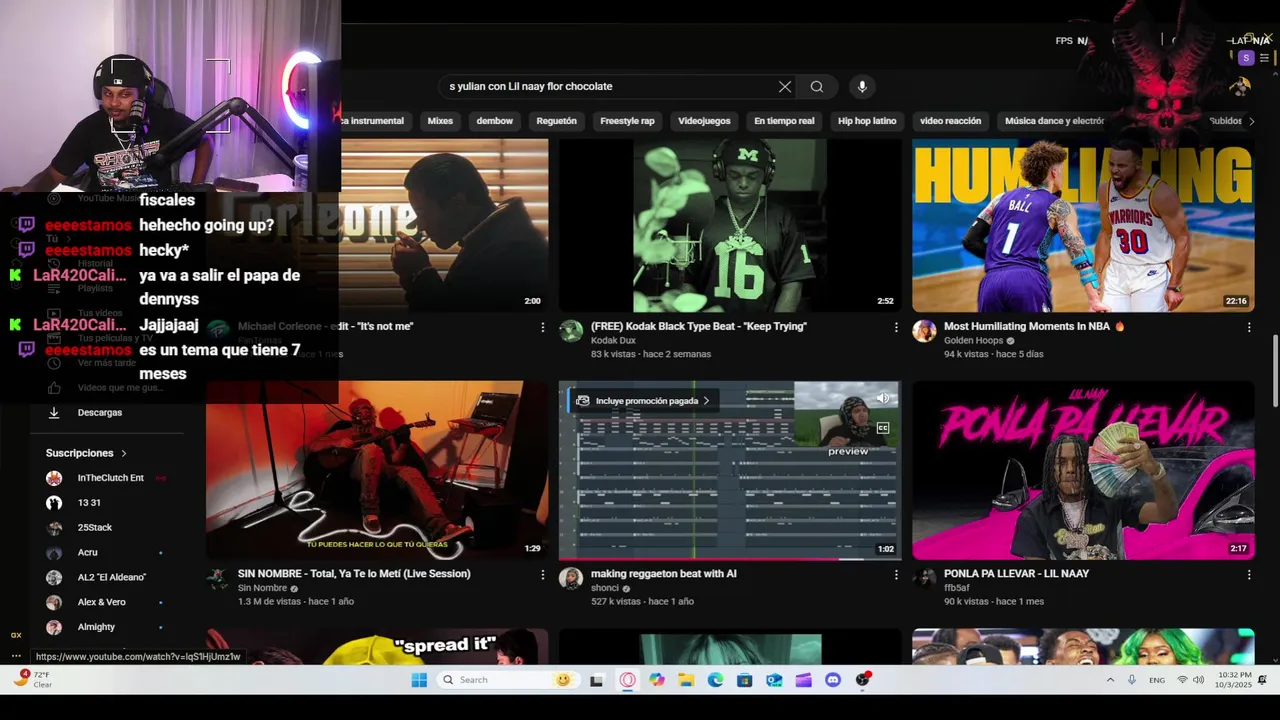
Task: Seek on the preview progress bar
Action: (729, 558)
